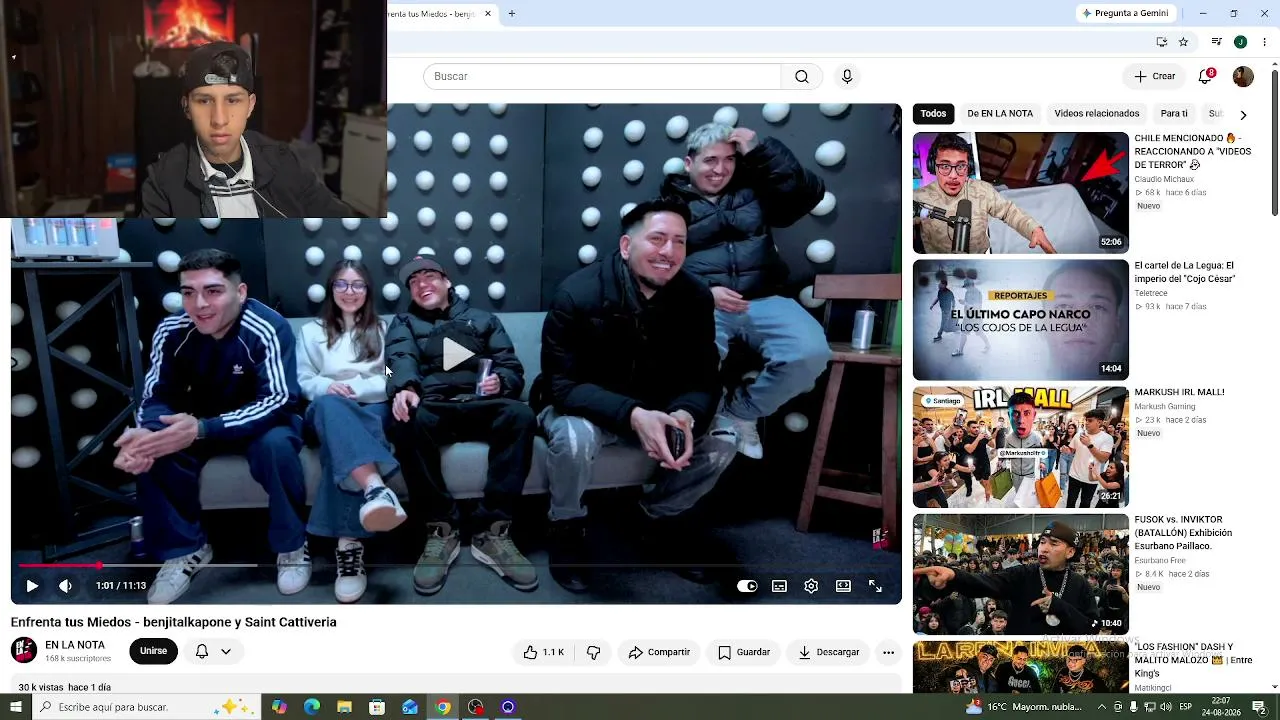Open the MARKUSH IRL MALL thumbnail
Image resolution: width=1280 pixels, height=720 pixels.
tap(1020, 447)
